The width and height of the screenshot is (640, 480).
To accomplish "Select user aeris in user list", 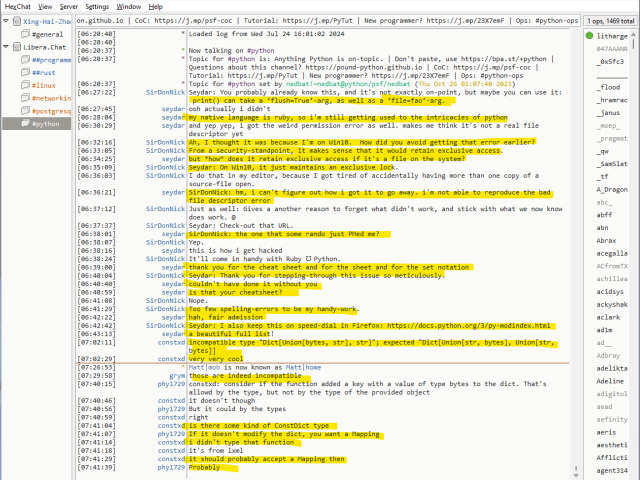I will coord(606,432).
